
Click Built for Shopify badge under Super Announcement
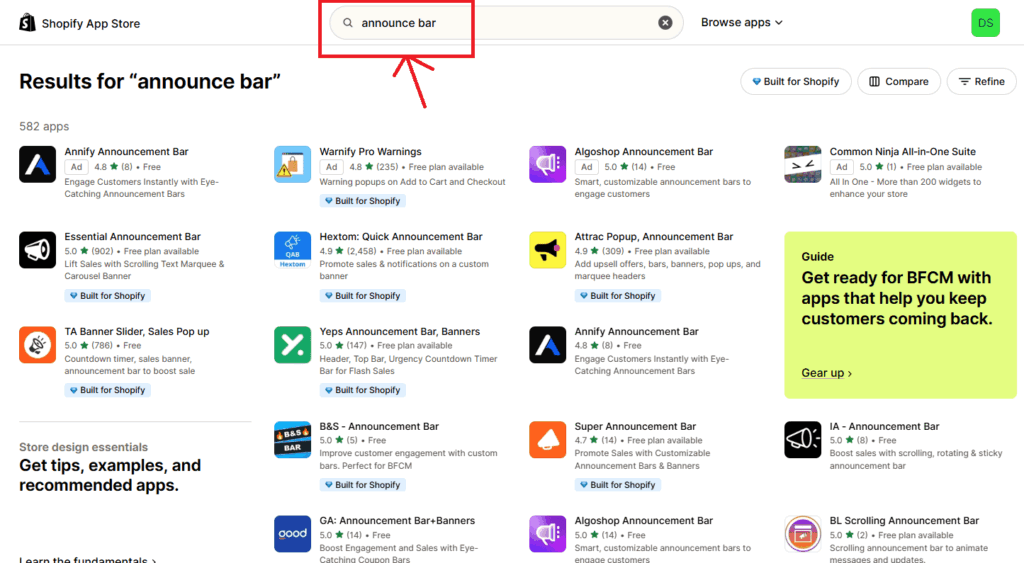[x=618, y=485]
